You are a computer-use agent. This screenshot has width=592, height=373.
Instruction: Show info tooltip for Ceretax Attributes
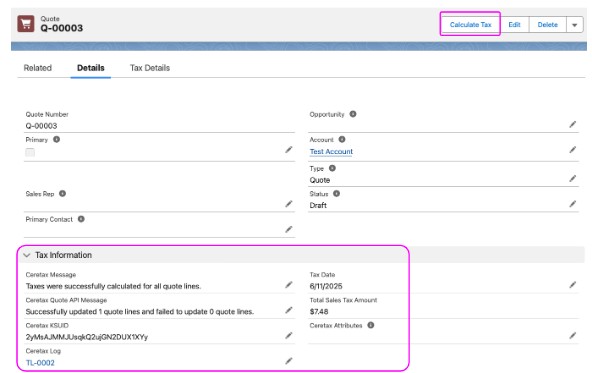[371, 325]
